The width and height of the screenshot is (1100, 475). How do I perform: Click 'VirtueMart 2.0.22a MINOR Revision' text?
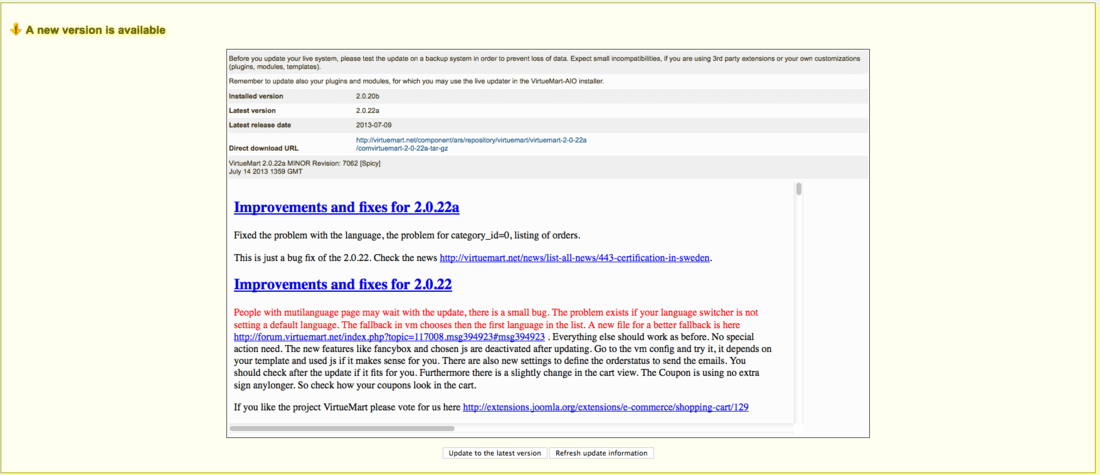click(304, 163)
